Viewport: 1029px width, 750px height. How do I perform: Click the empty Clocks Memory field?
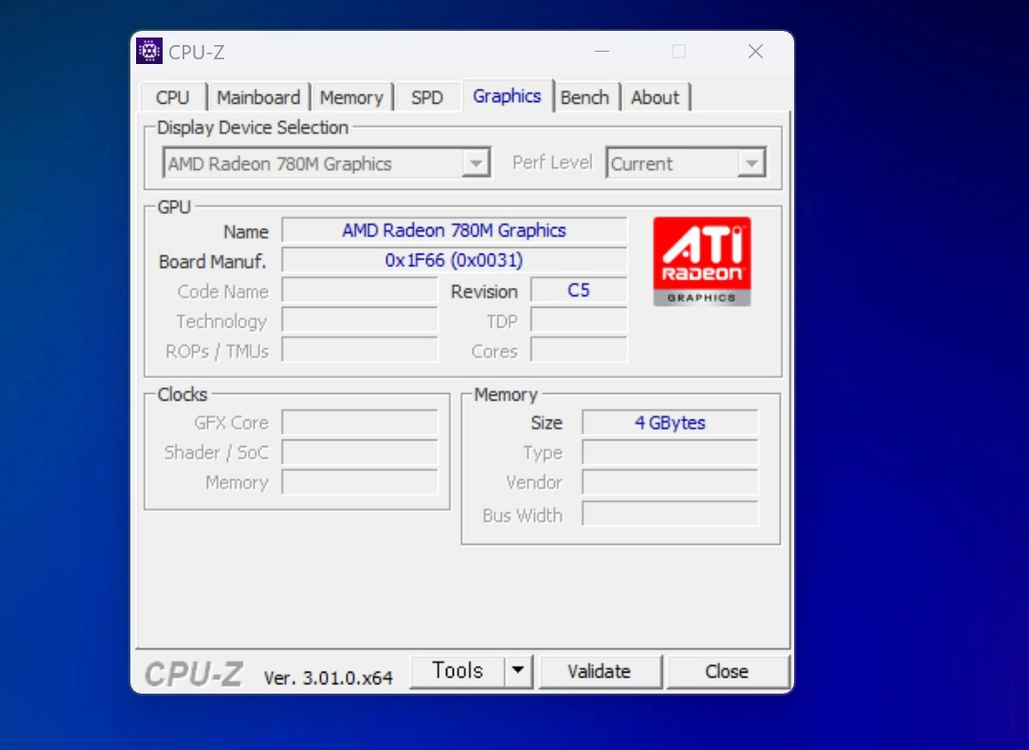[360, 482]
